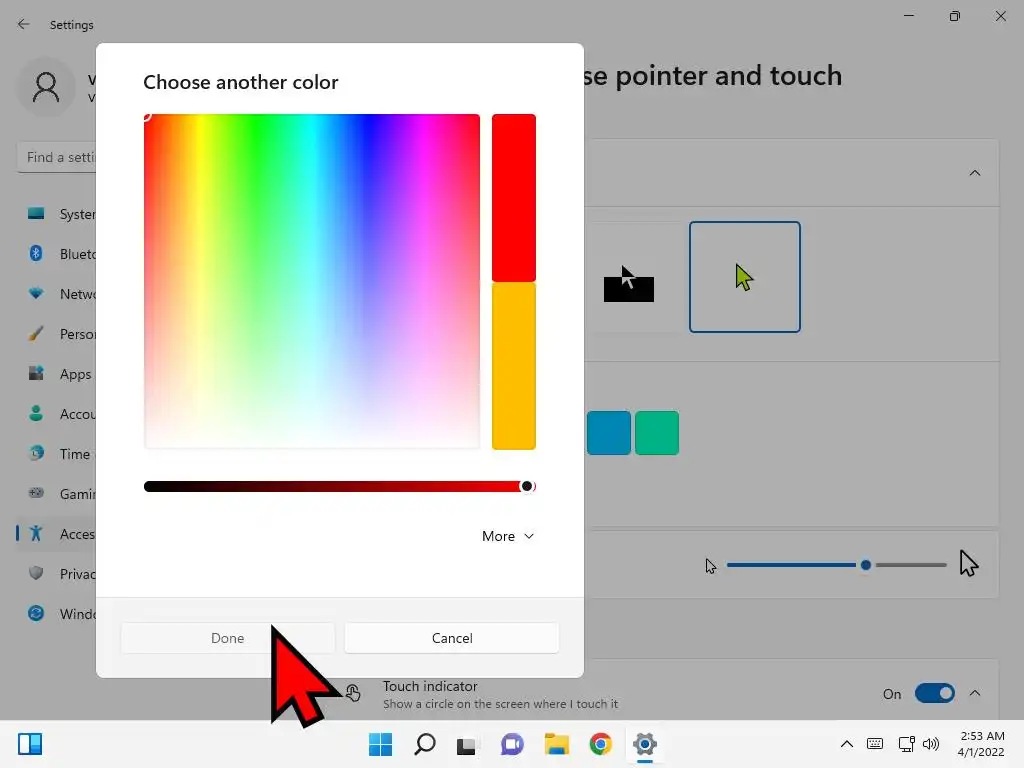Click the Apps icon in sidebar

36,374
